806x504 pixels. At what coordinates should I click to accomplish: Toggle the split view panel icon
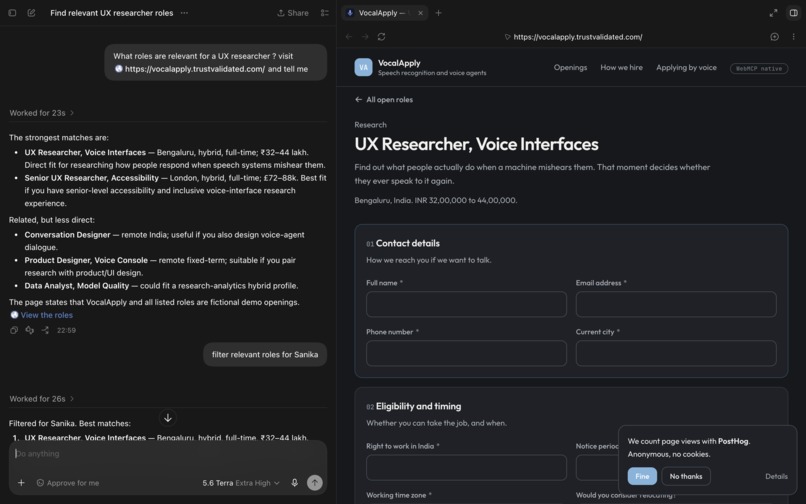click(794, 13)
